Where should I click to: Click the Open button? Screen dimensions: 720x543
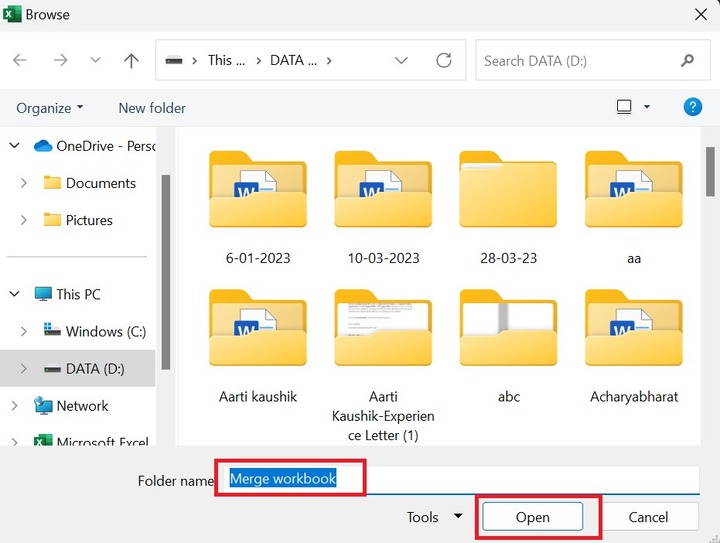tap(532, 517)
